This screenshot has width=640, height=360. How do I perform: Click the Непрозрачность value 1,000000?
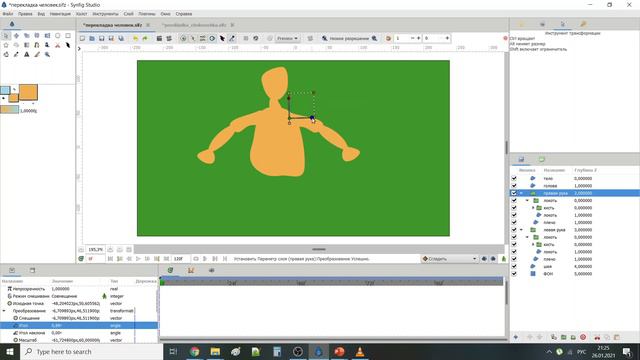click(x=60, y=289)
